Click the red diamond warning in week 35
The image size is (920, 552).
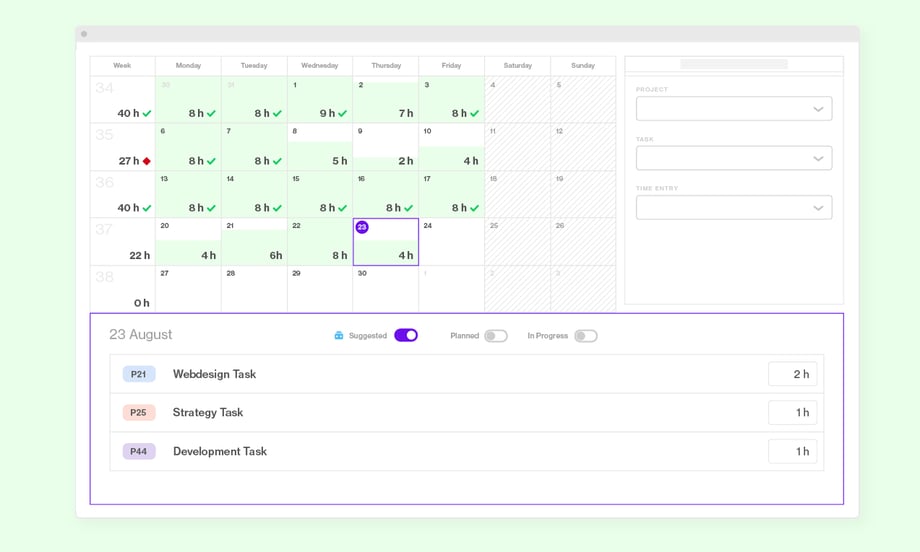pyautogui.click(x=147, y=161)
